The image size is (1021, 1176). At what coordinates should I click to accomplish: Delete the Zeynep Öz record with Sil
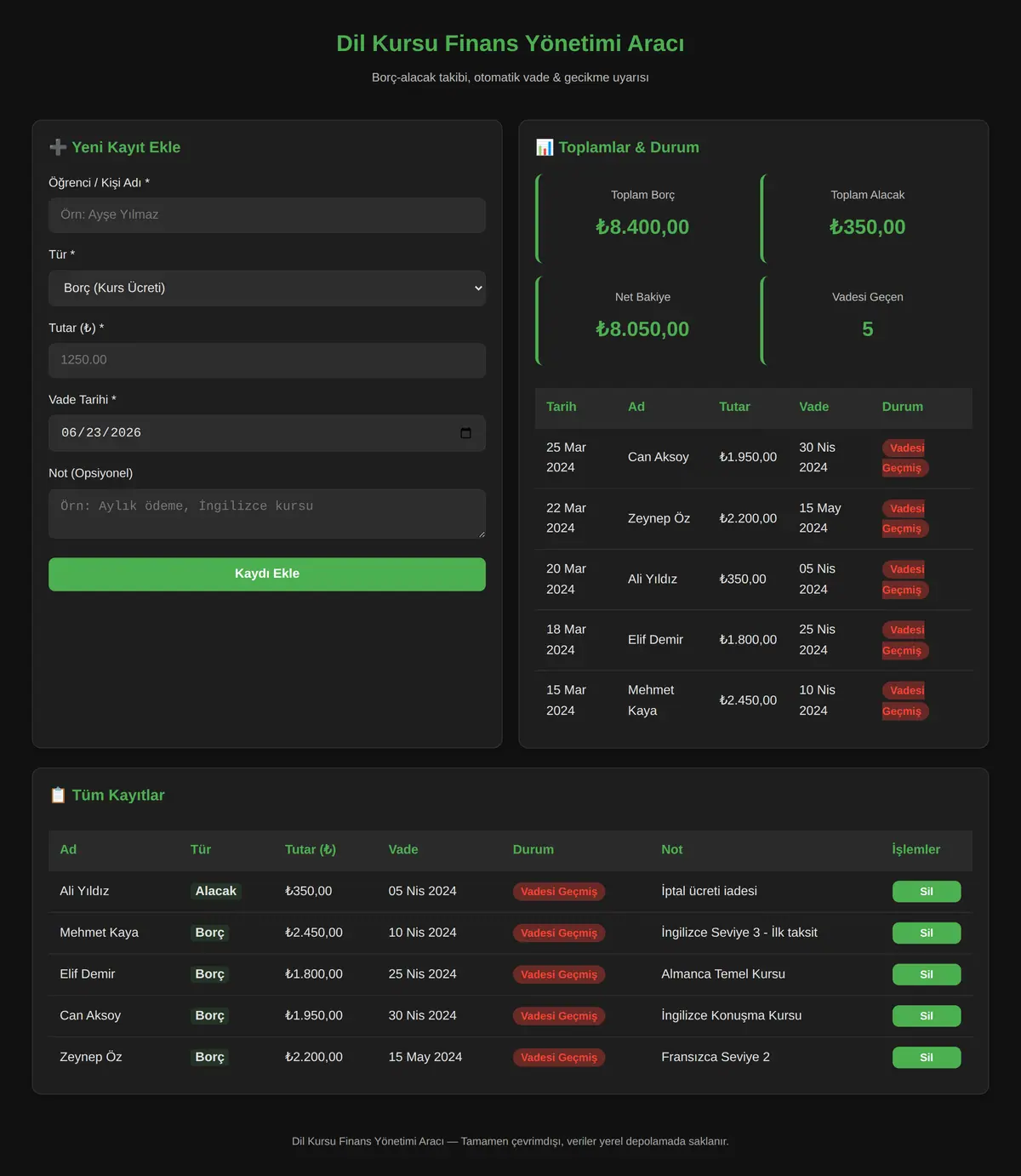click(x=927, y=1058)
